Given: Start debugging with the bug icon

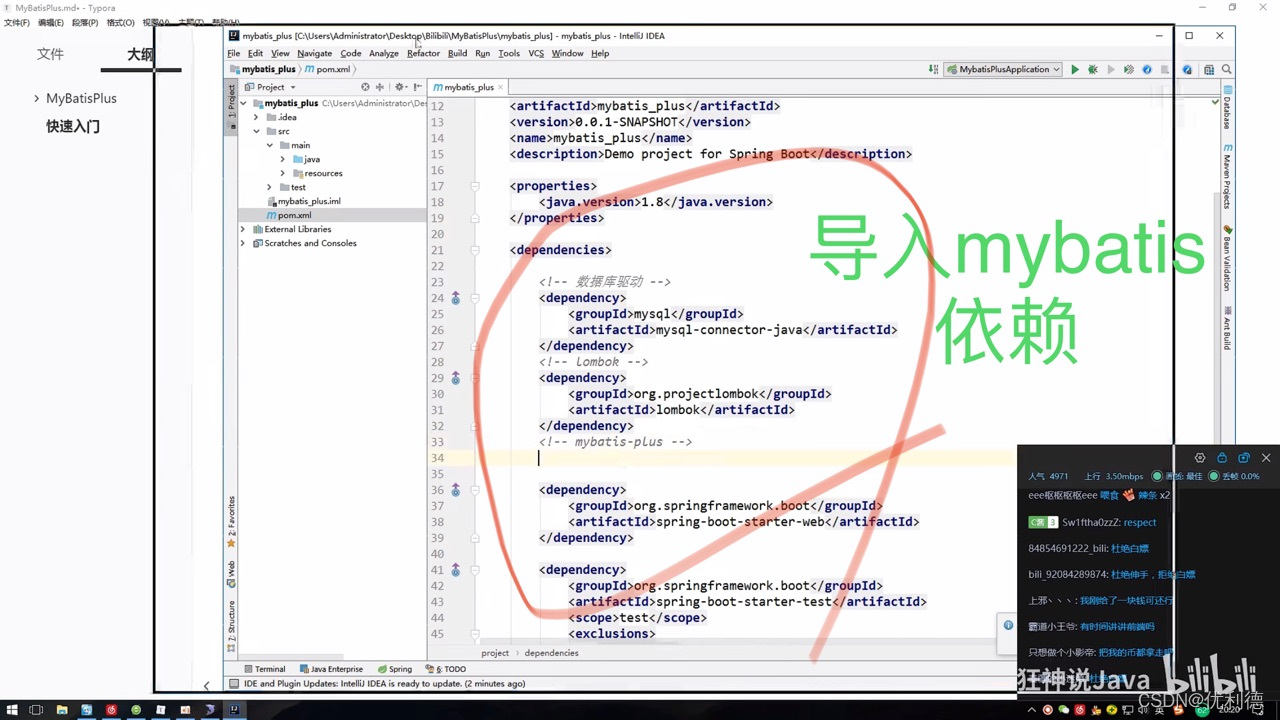Looking at the screenshot, I should (x=1093, y=70).
